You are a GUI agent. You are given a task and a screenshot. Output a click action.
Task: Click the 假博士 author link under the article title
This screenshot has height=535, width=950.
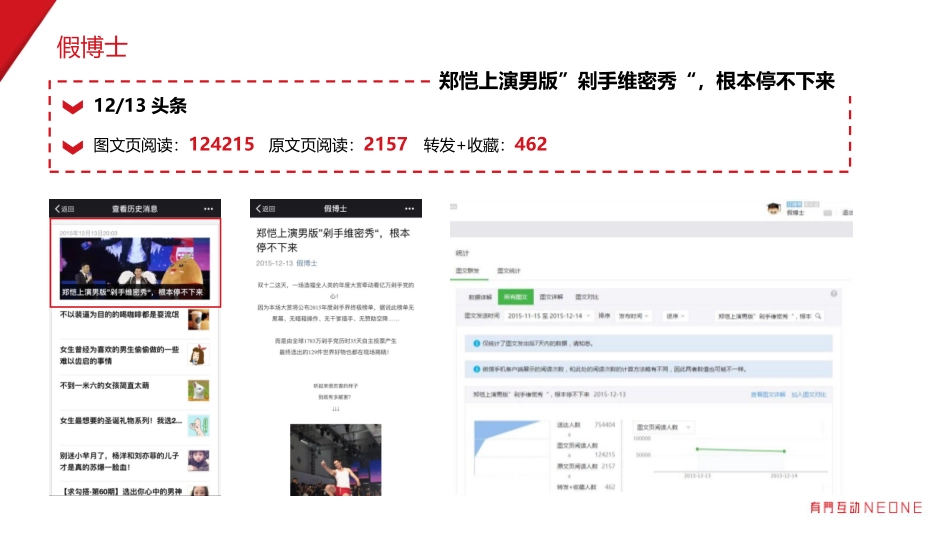307,264
